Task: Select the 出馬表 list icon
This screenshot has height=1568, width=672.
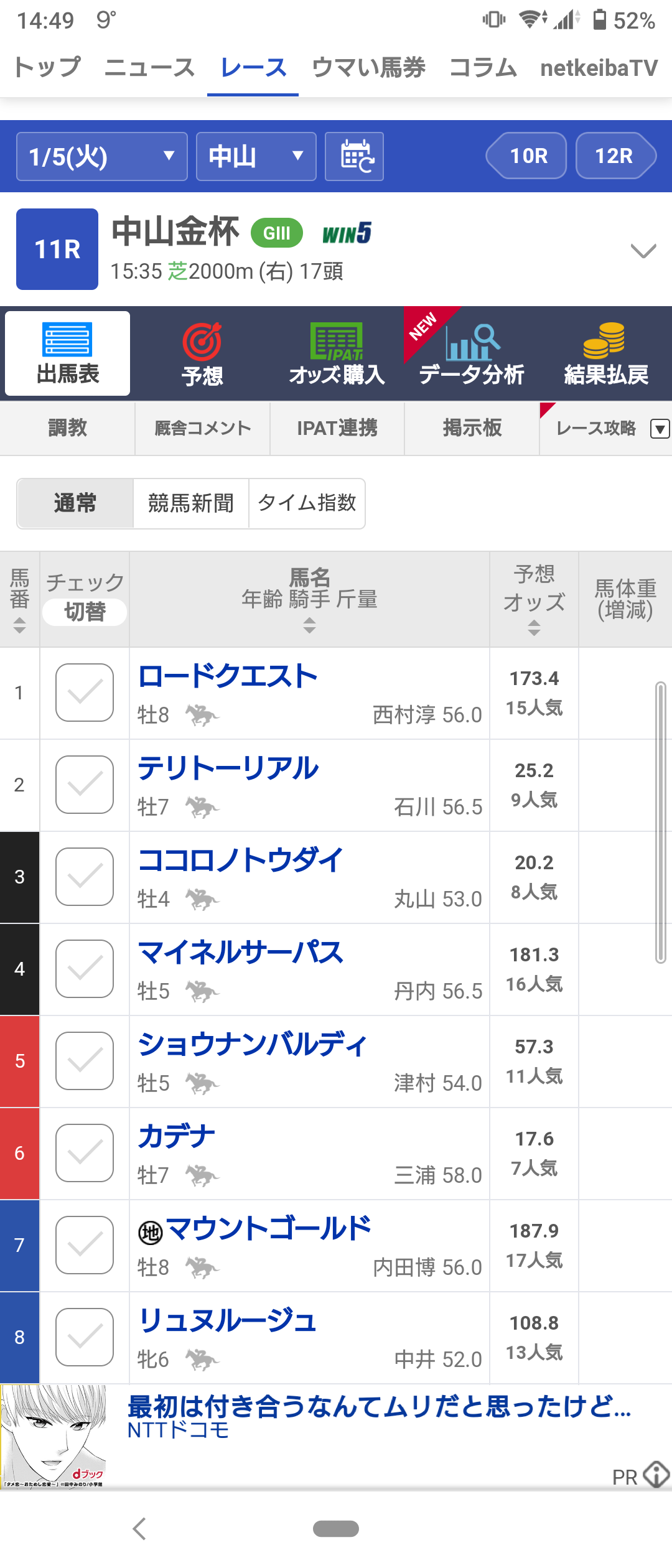Action: 67,340
